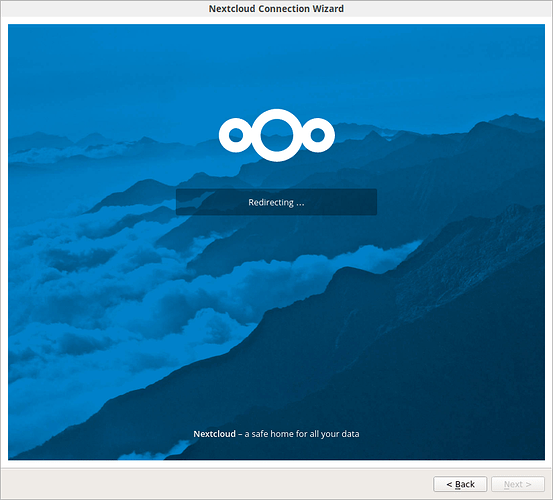Click the word Wizard in the window title
This screenshot has height=500, width=553.
tap(327, 8)
